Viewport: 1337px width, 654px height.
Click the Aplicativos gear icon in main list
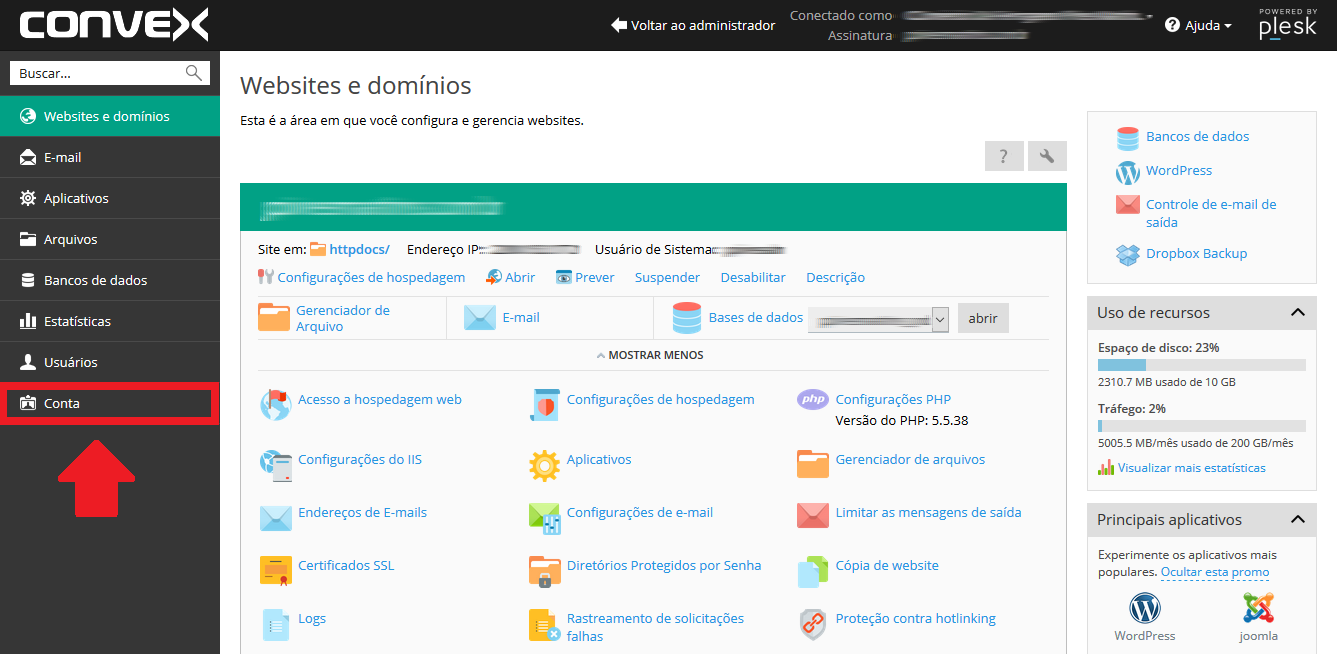544,465
